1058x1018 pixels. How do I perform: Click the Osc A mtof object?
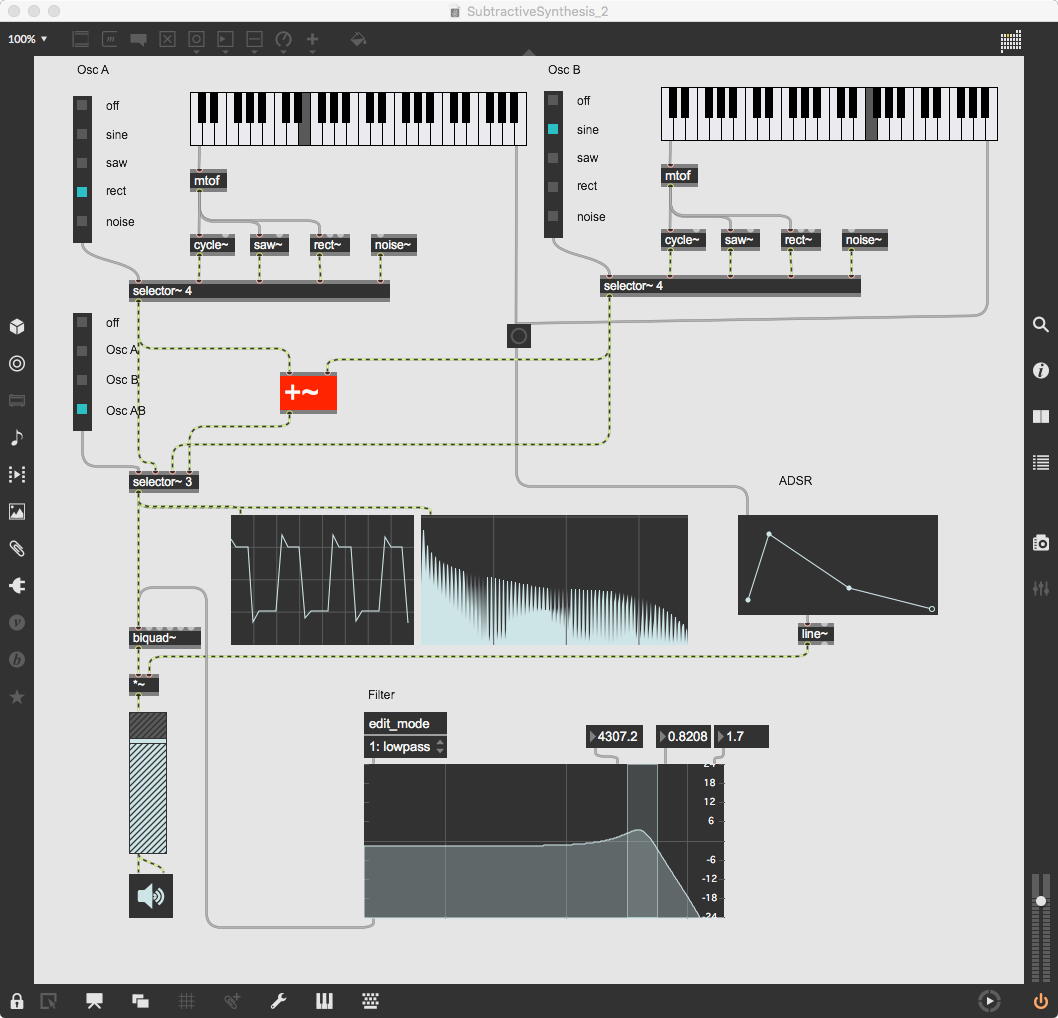208,181
